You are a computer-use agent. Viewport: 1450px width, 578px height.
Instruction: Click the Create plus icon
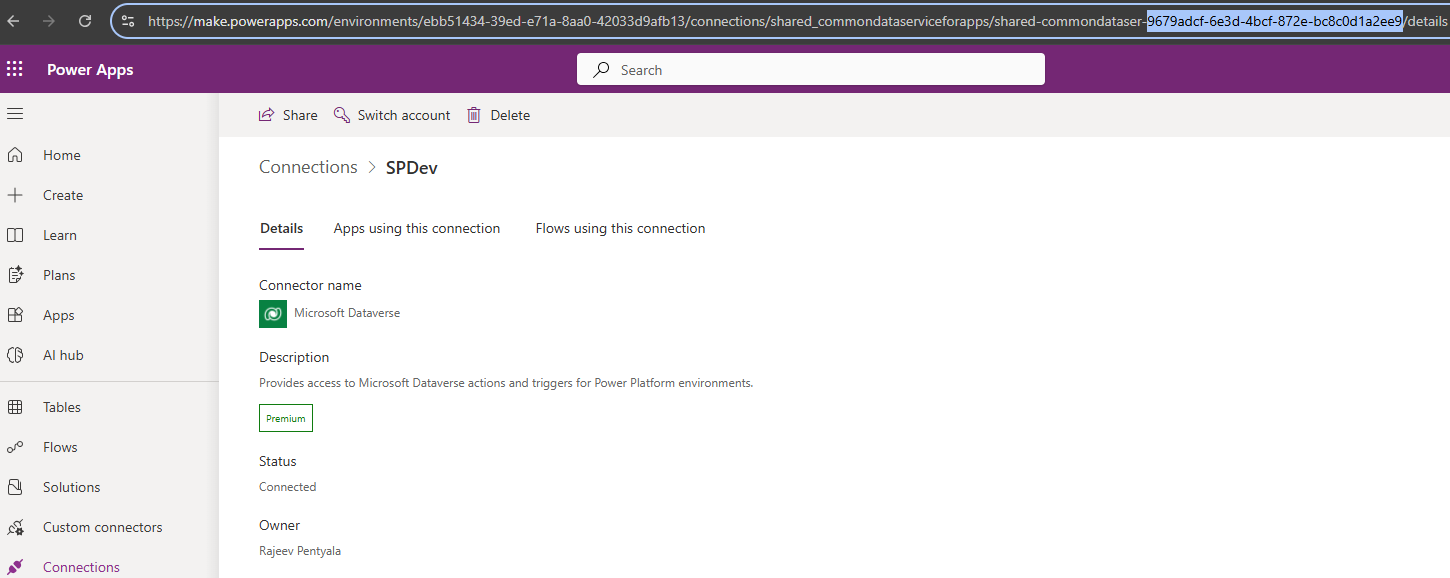tap(15, 195)
